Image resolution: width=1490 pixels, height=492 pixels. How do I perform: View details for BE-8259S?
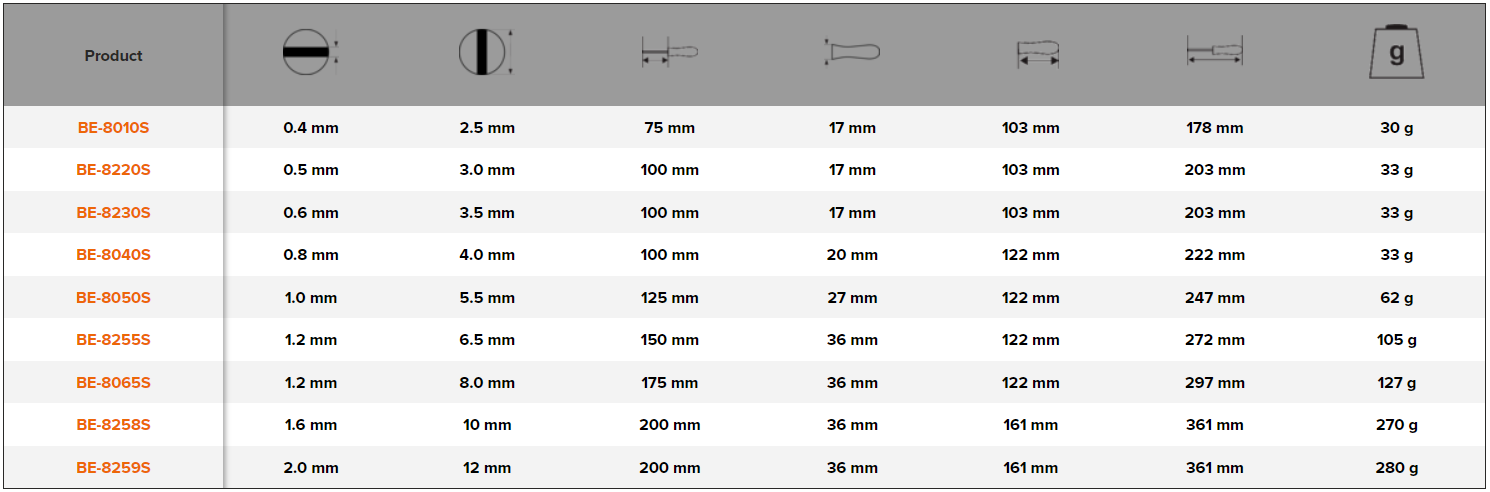(x=113, y=468)
